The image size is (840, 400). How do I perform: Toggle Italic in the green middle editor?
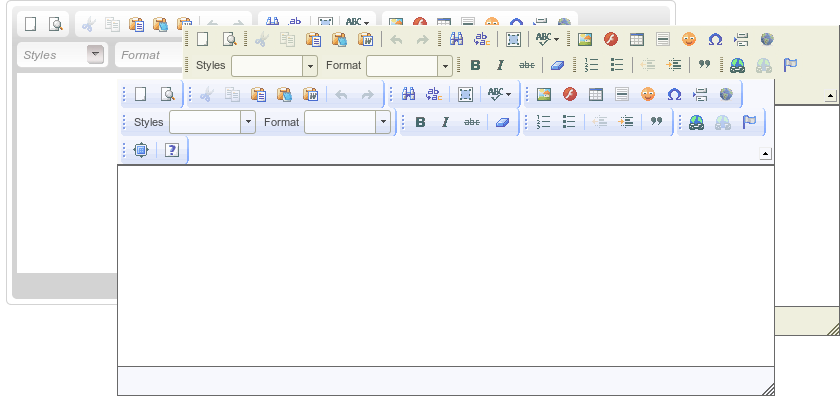pos(500,66)
